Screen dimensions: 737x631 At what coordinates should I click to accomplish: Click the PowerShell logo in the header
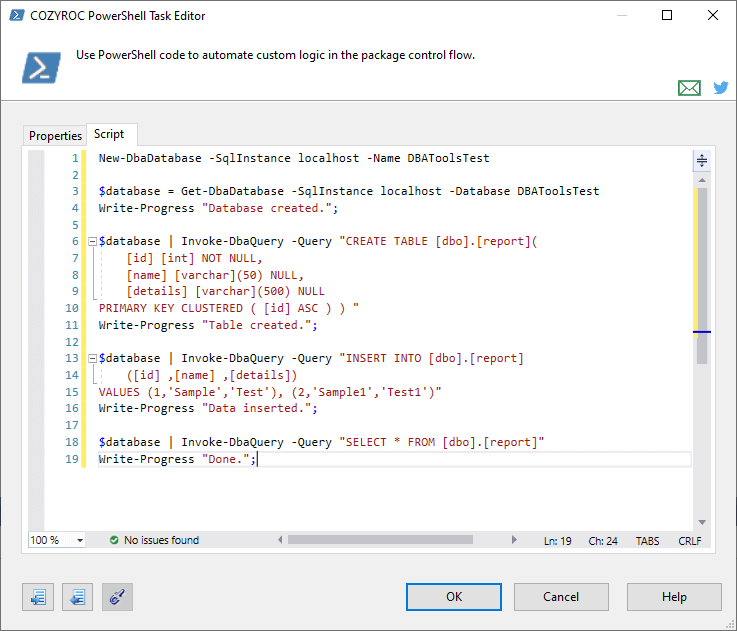click(41, 68)
